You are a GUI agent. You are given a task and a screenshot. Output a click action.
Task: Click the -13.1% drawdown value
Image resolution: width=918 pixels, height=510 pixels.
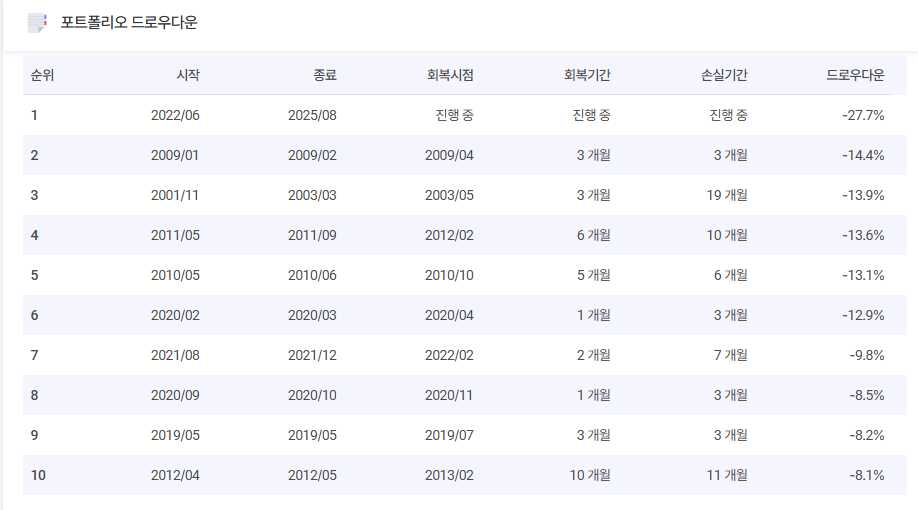click(x=863, y=275)
